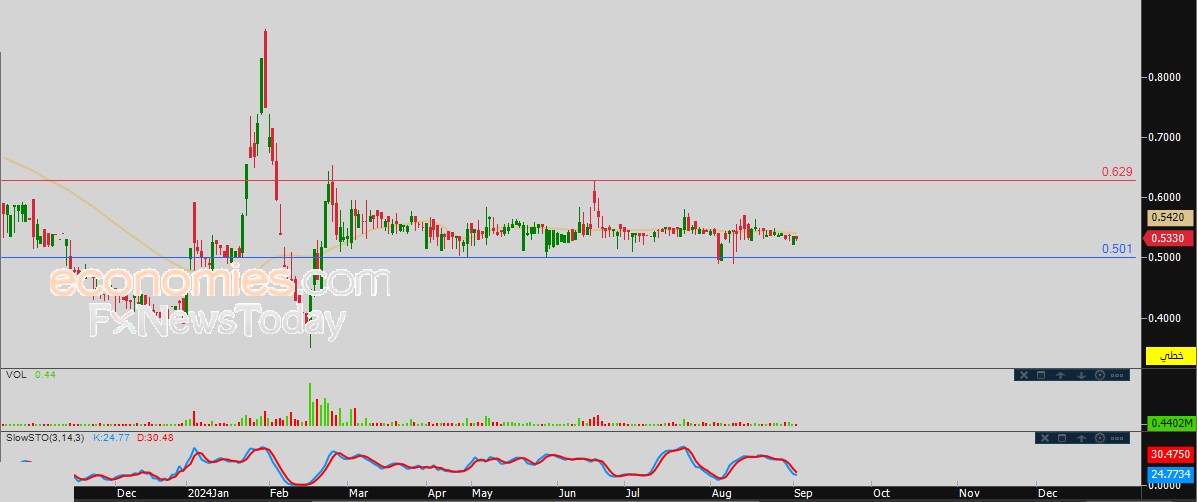The image size is (1197, 502).
Task: Move the SlowSTO panel up
Action: point(1081,438)
